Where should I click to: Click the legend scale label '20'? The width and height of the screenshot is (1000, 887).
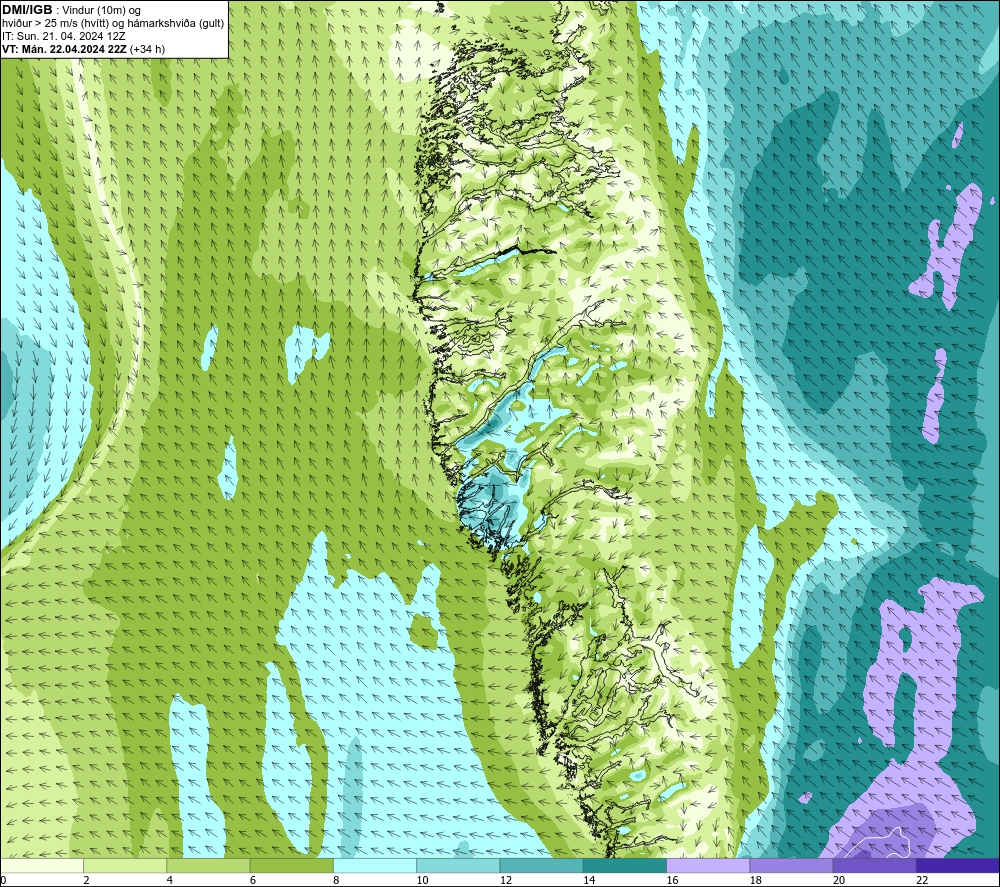839,880
